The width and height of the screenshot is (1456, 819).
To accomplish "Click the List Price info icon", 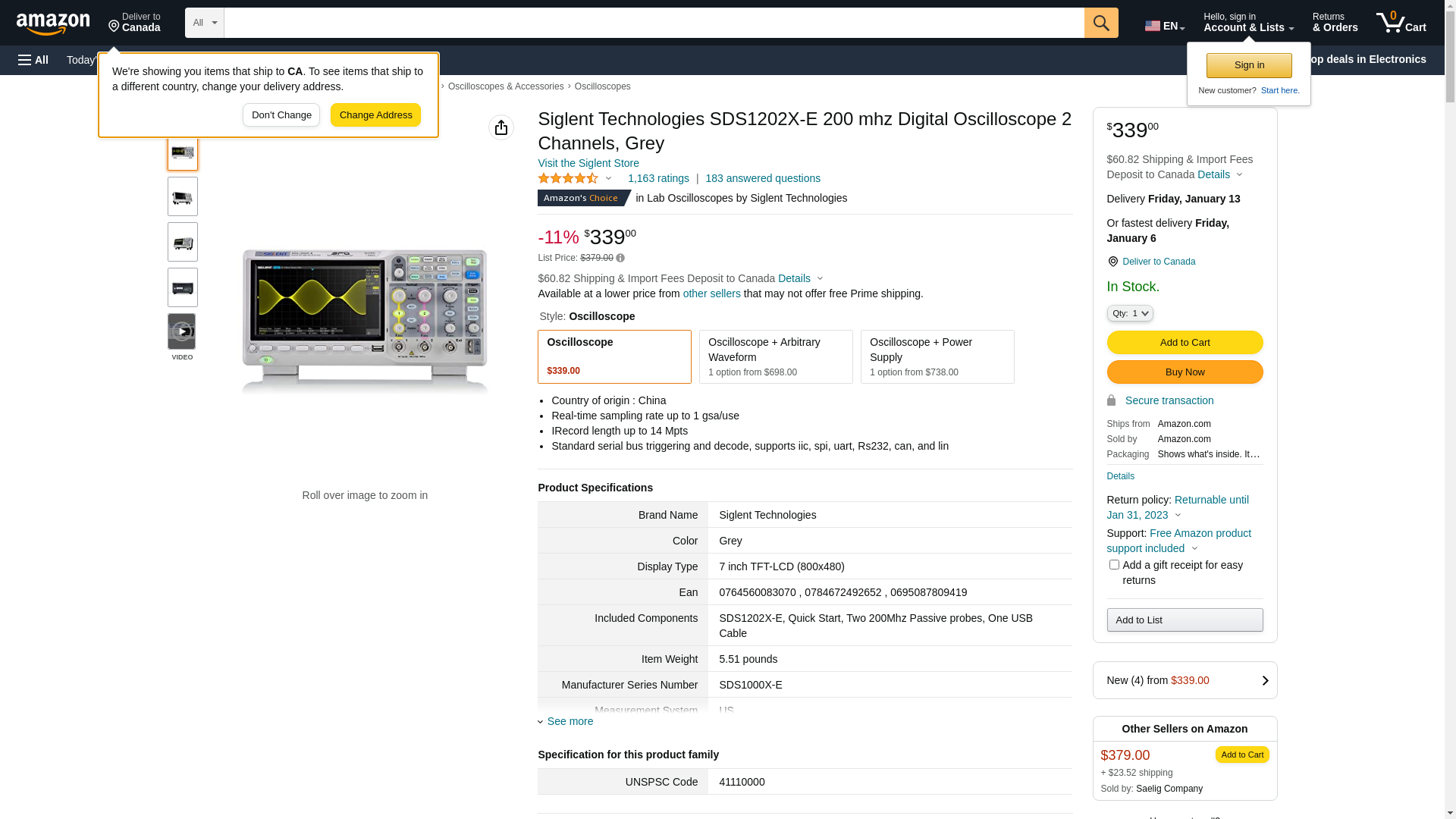I will pyautogui.click(x=620, y=259).
